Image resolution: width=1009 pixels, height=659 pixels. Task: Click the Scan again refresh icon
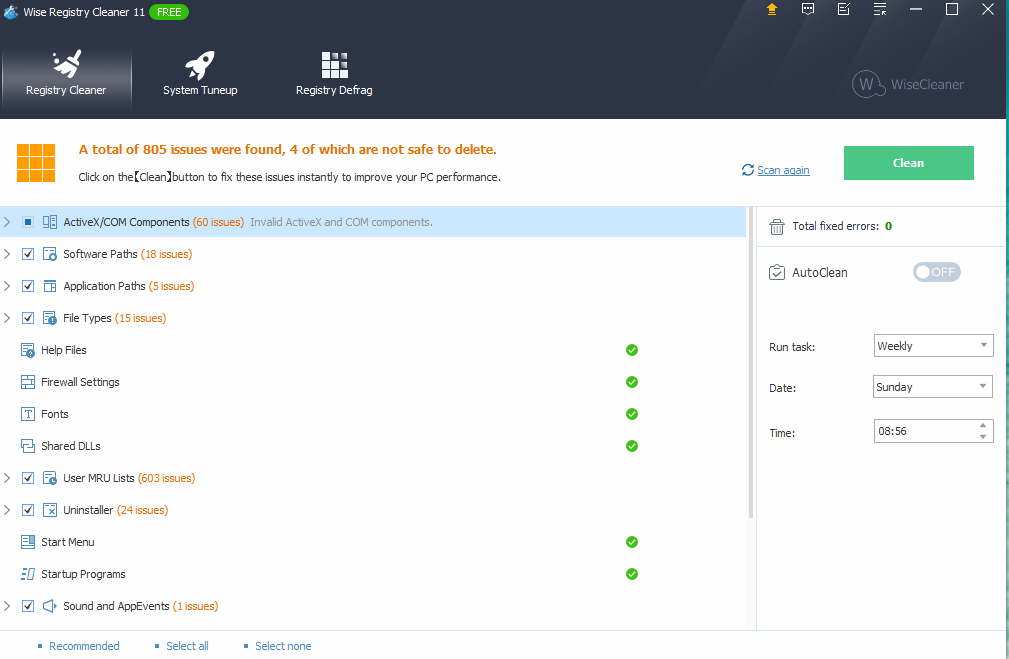point(748,170)
